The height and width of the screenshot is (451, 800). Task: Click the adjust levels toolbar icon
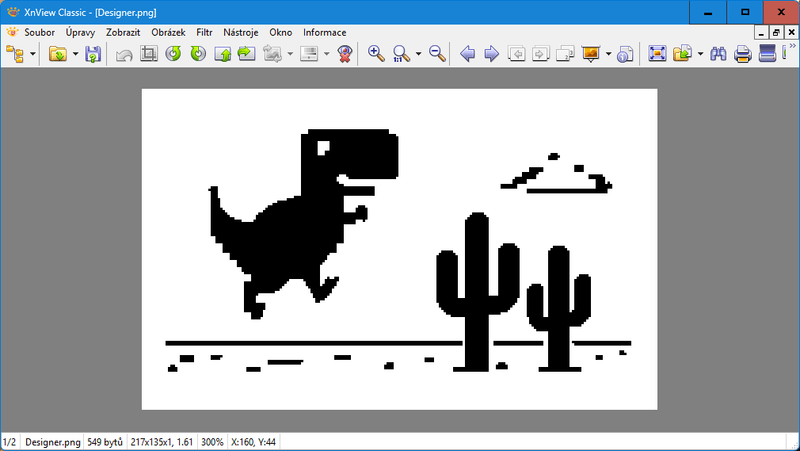[x=309, y=54]
